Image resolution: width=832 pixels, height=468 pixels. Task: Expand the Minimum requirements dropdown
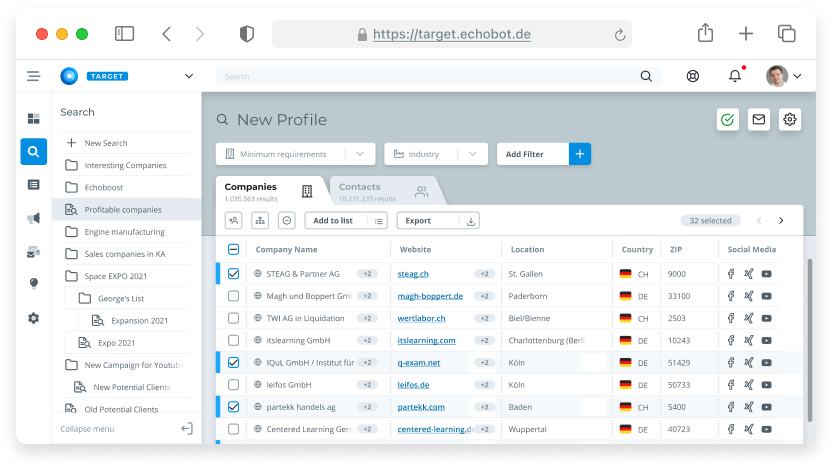tap(295, 154)
